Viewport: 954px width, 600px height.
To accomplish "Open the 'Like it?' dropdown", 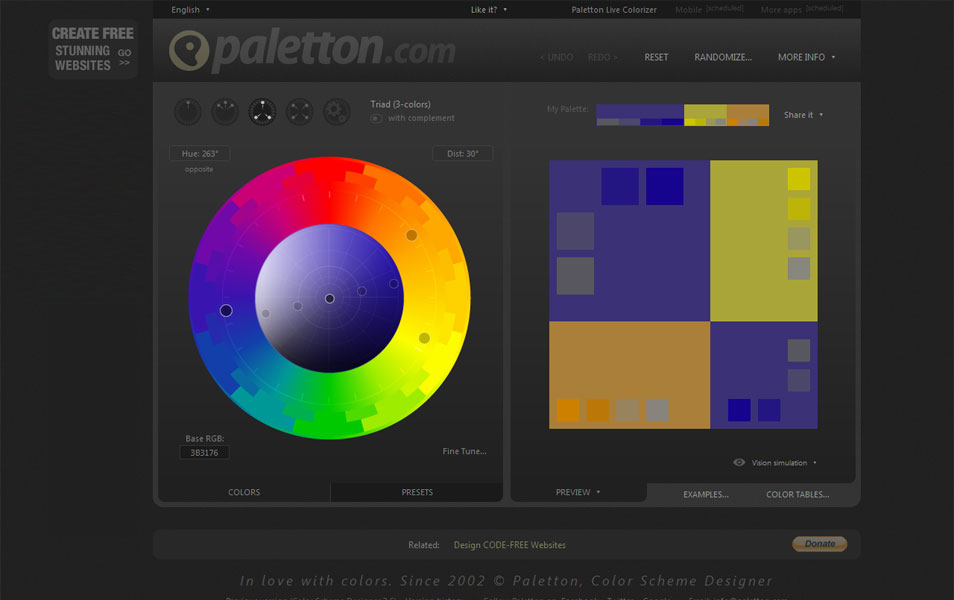I will [489, 10].
